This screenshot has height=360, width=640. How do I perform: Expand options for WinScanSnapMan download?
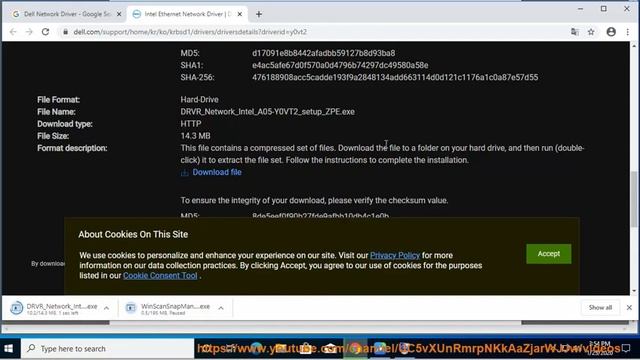tap(221, 308)
